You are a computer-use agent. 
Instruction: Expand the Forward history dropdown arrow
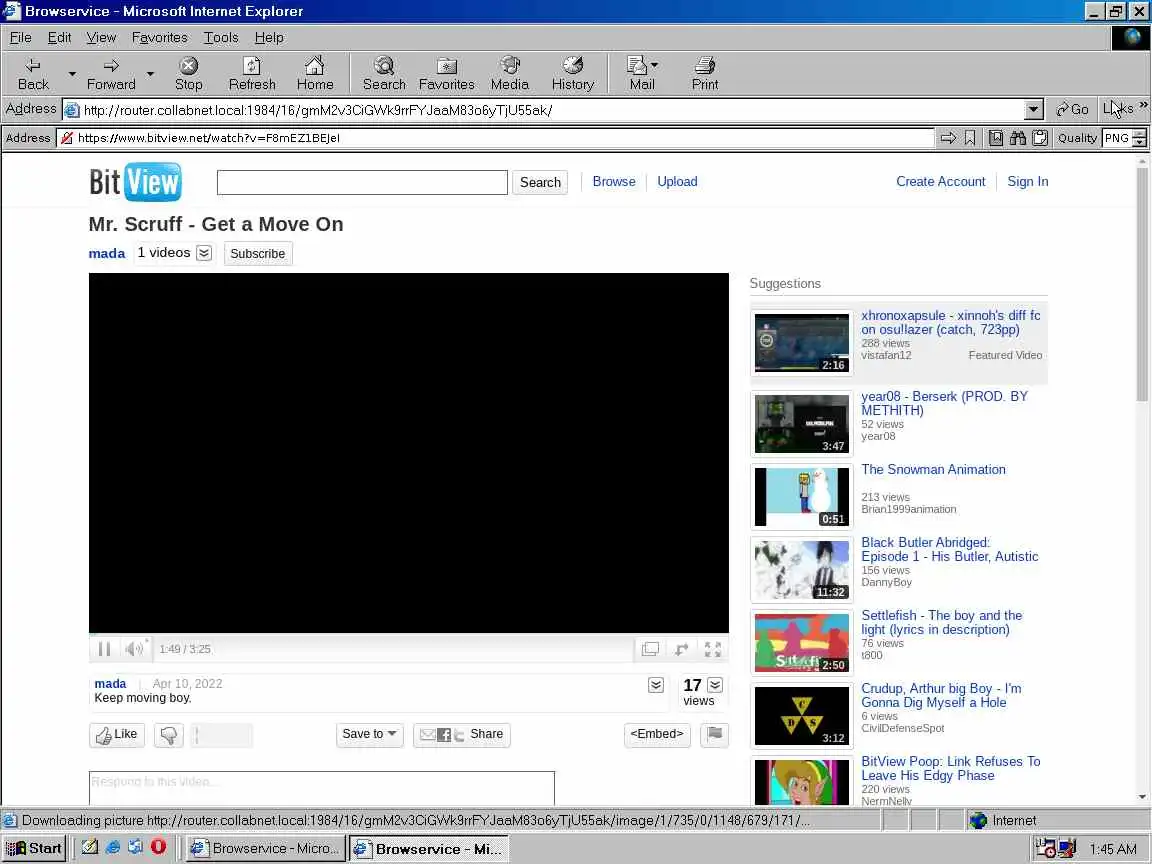point(150,74)
